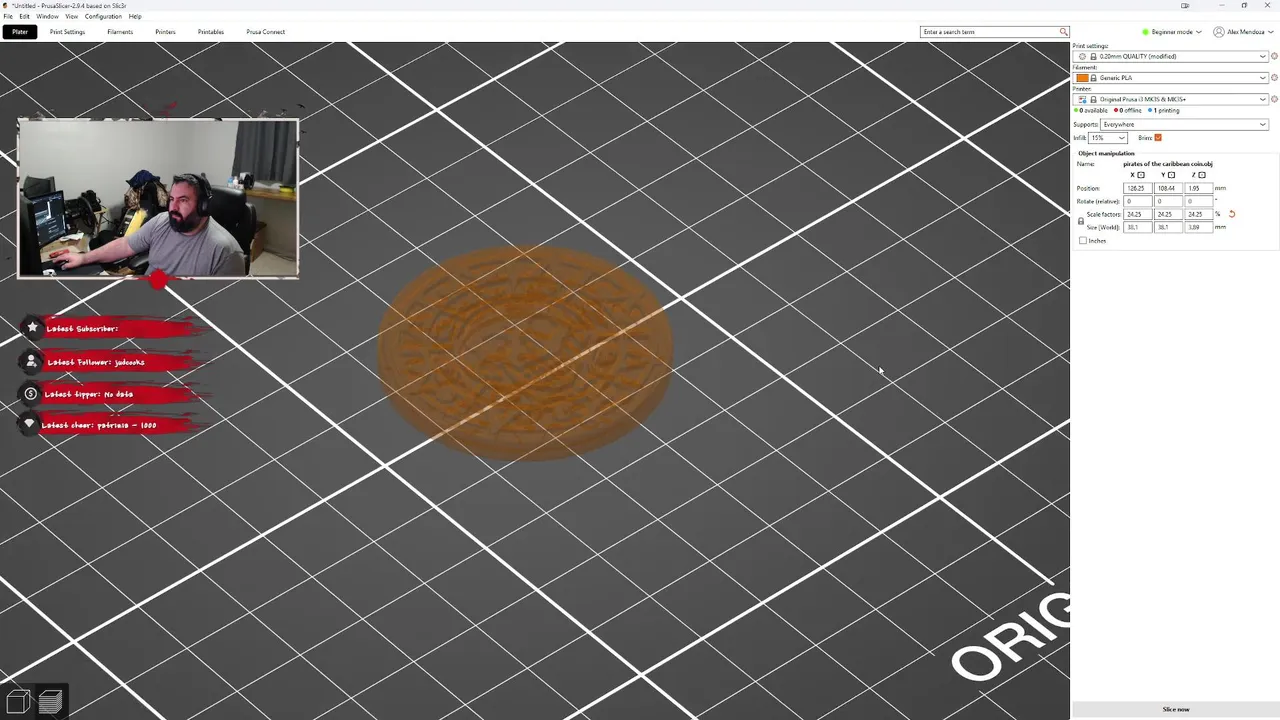1280x720 pixels.
Task: Switch to 3D editor view cube icon
Action: point(18,701)
